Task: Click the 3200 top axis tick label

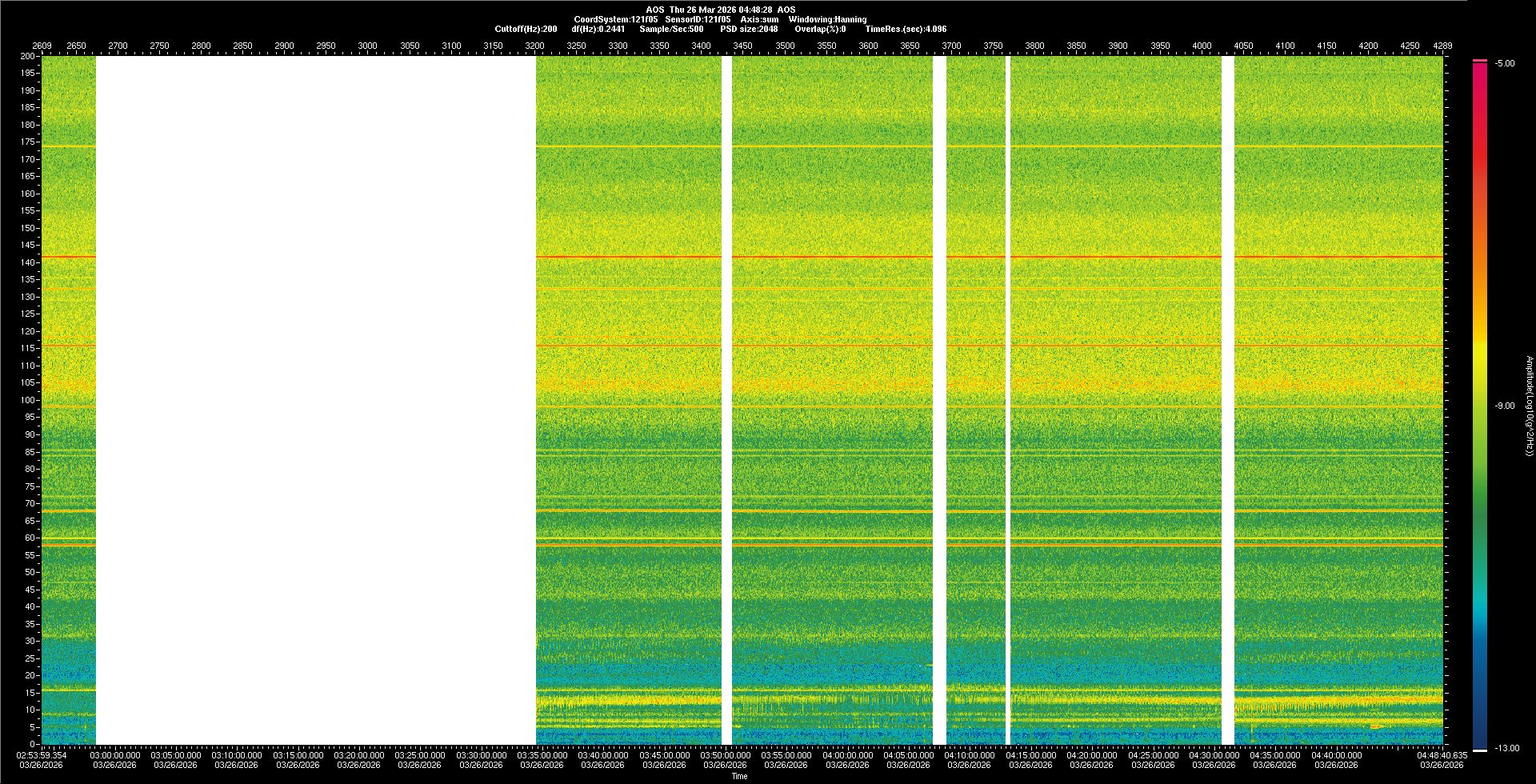Action: (x=534, y=46)
